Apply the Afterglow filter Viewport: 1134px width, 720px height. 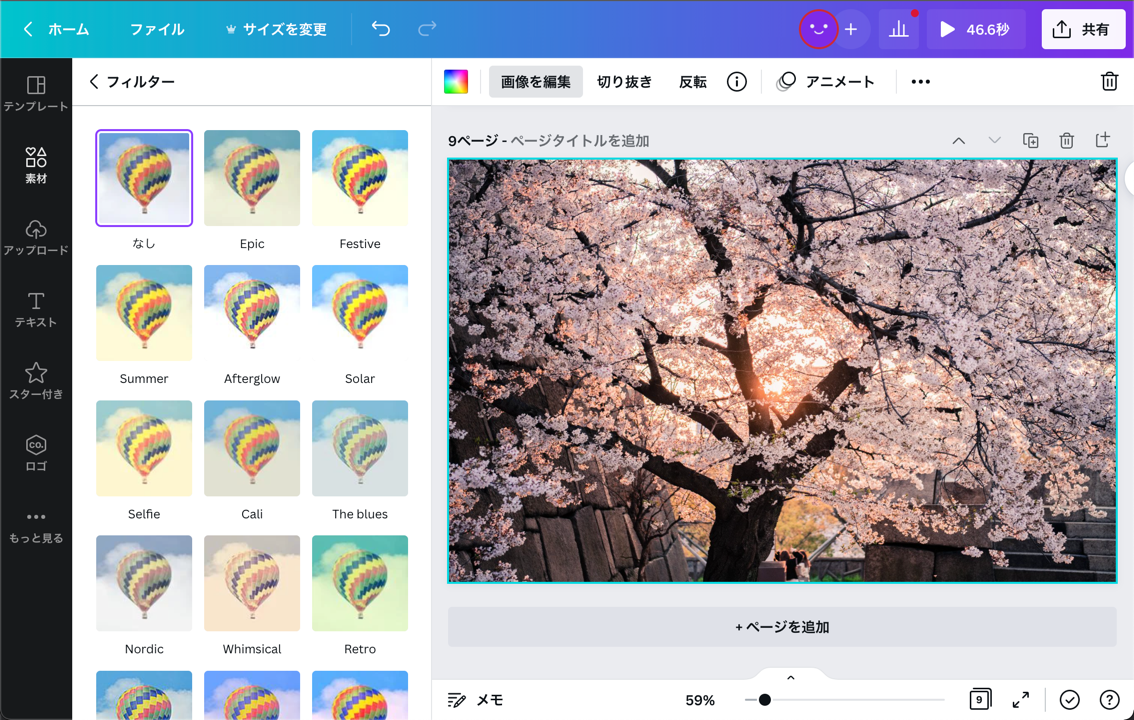tap(252, 313)
